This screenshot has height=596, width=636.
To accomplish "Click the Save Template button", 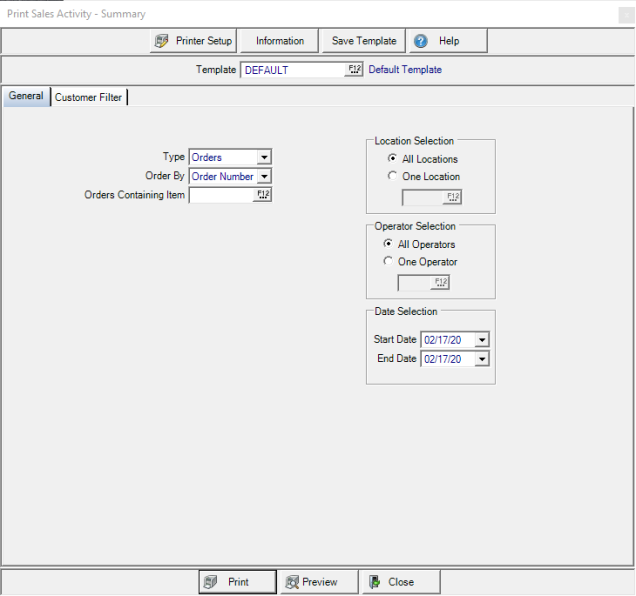I will (x=364, y=41).
